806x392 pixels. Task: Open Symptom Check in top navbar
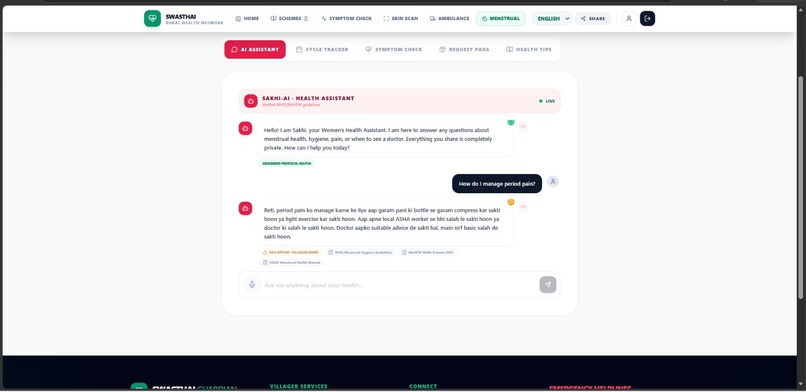[346, 18]
